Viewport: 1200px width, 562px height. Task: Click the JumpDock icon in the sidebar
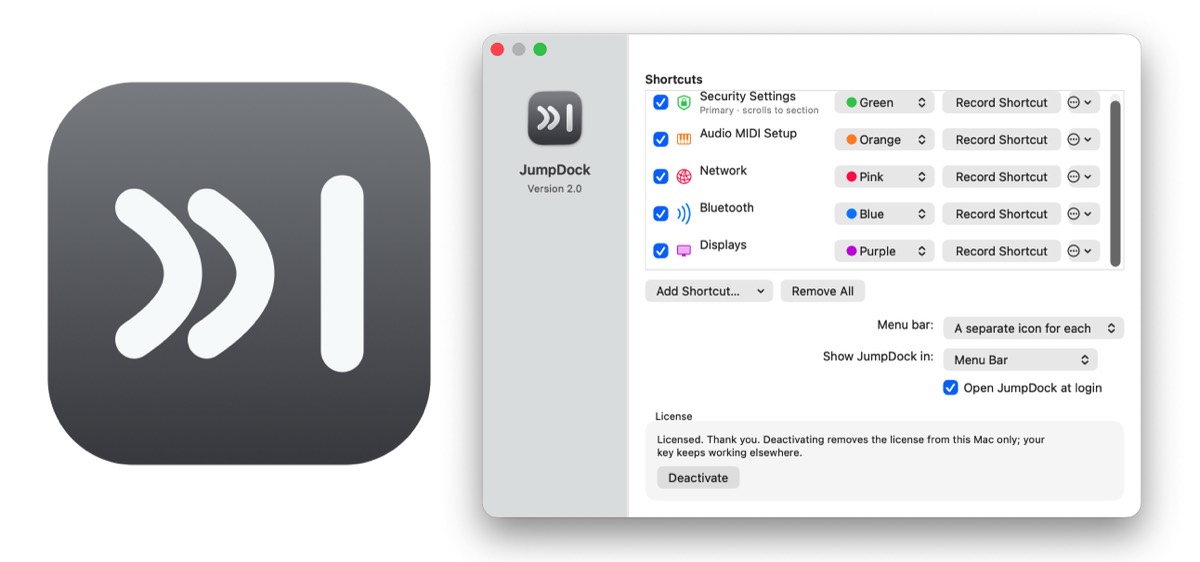(x=555, y=118)
